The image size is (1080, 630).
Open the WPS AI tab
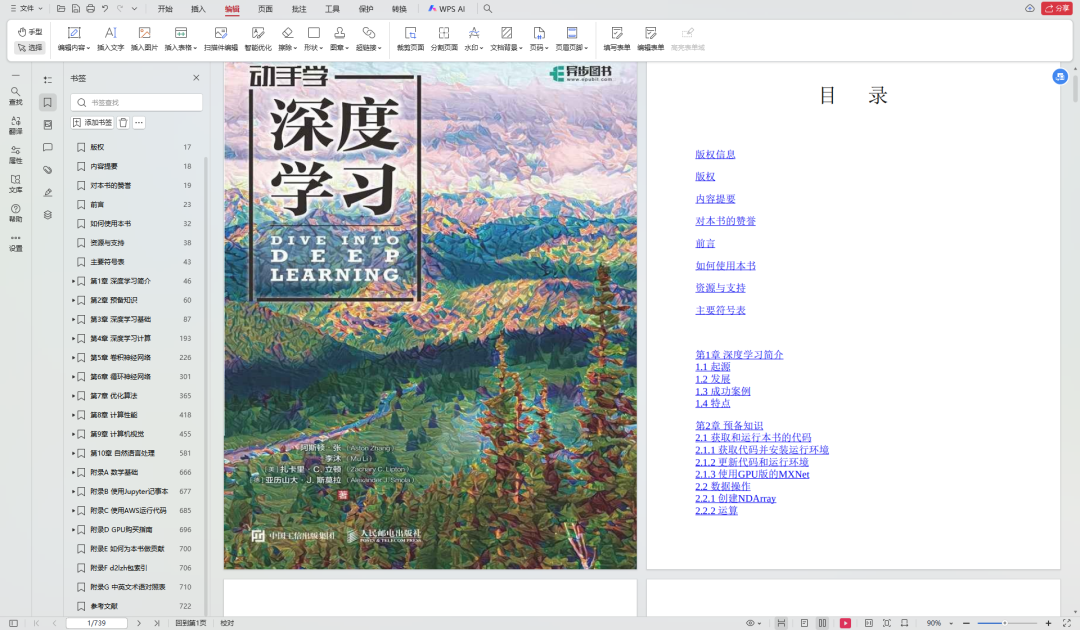pos(446,9)
